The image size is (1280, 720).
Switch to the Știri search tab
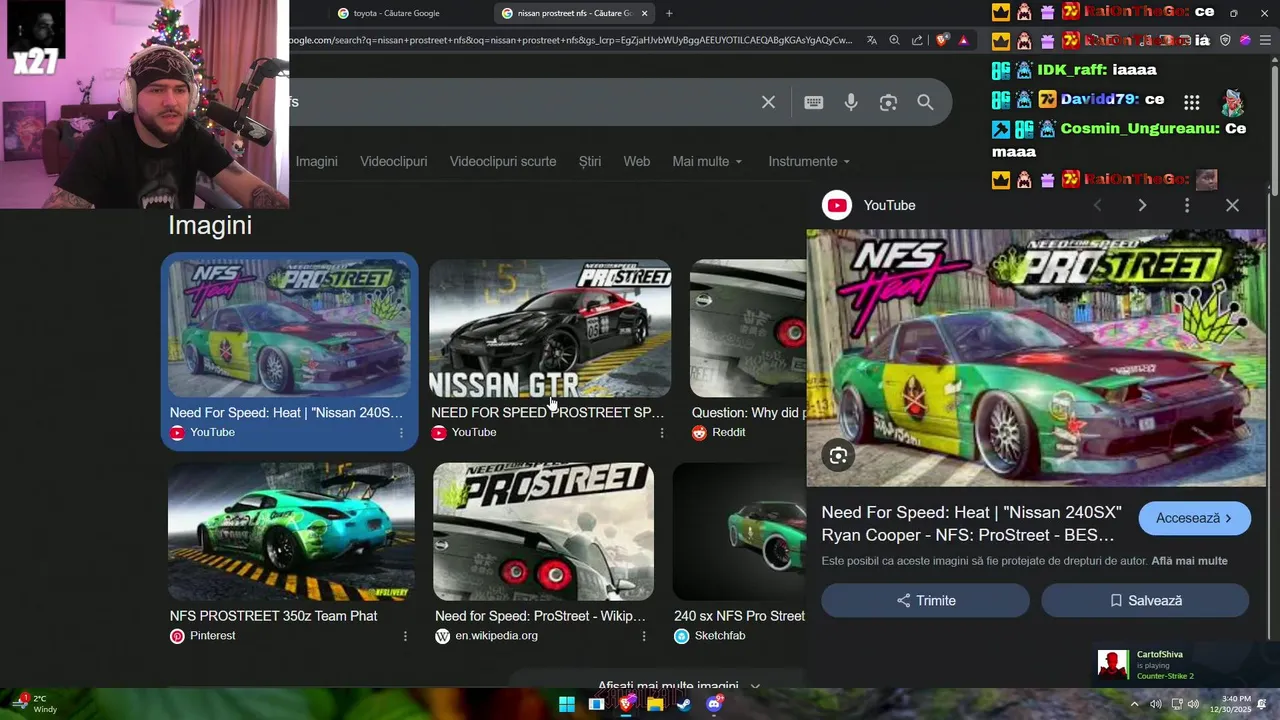click(x=590, y=161)
